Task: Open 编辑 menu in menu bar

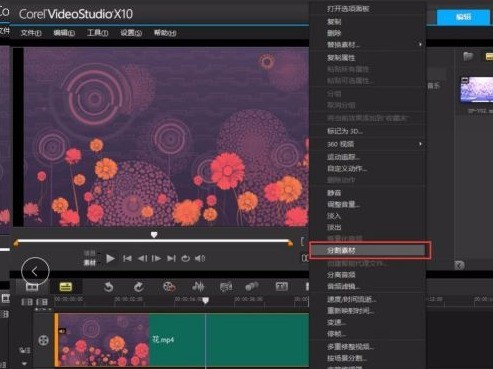Action: pos(64,33)
